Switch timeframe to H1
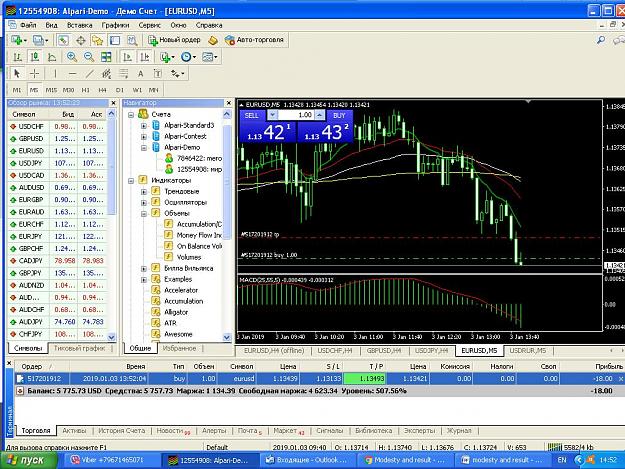Image resolution: width=625 pixels, height=469 pixels. click(85, 90)
